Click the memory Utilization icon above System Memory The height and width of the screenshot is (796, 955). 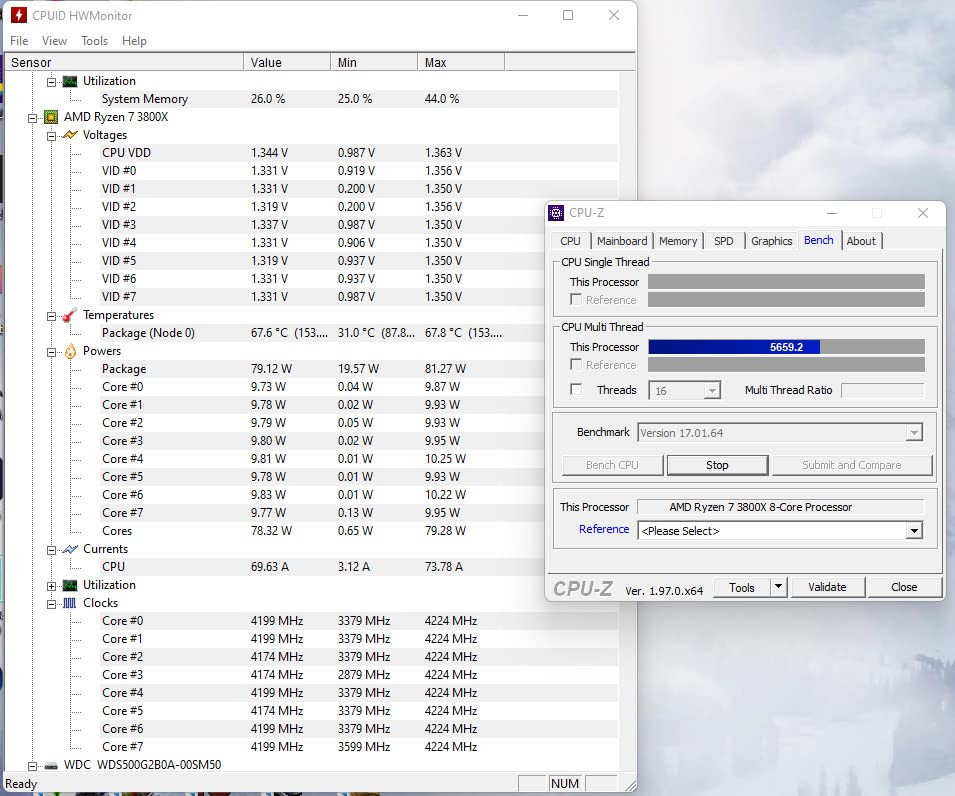click(x=70, y=81)
